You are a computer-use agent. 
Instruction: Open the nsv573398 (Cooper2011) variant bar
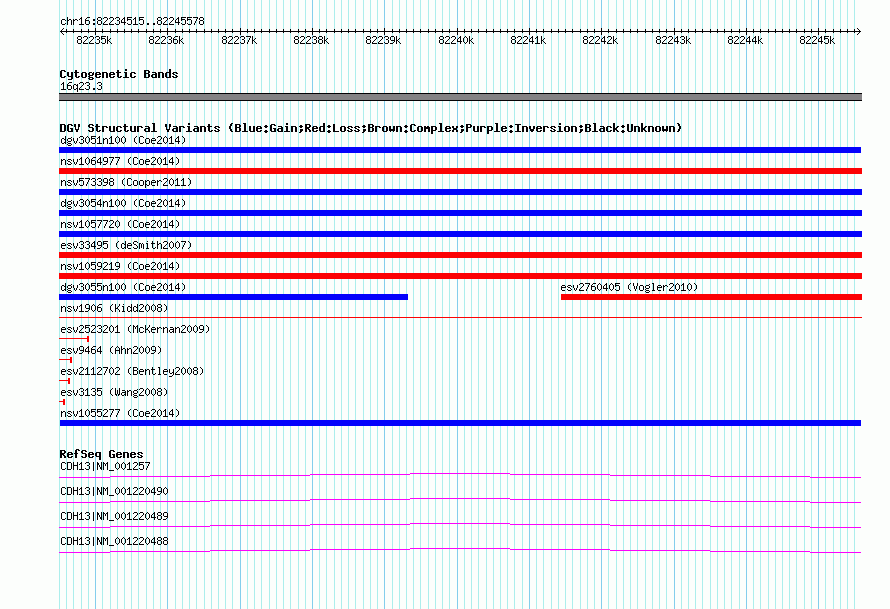point(460,192)
